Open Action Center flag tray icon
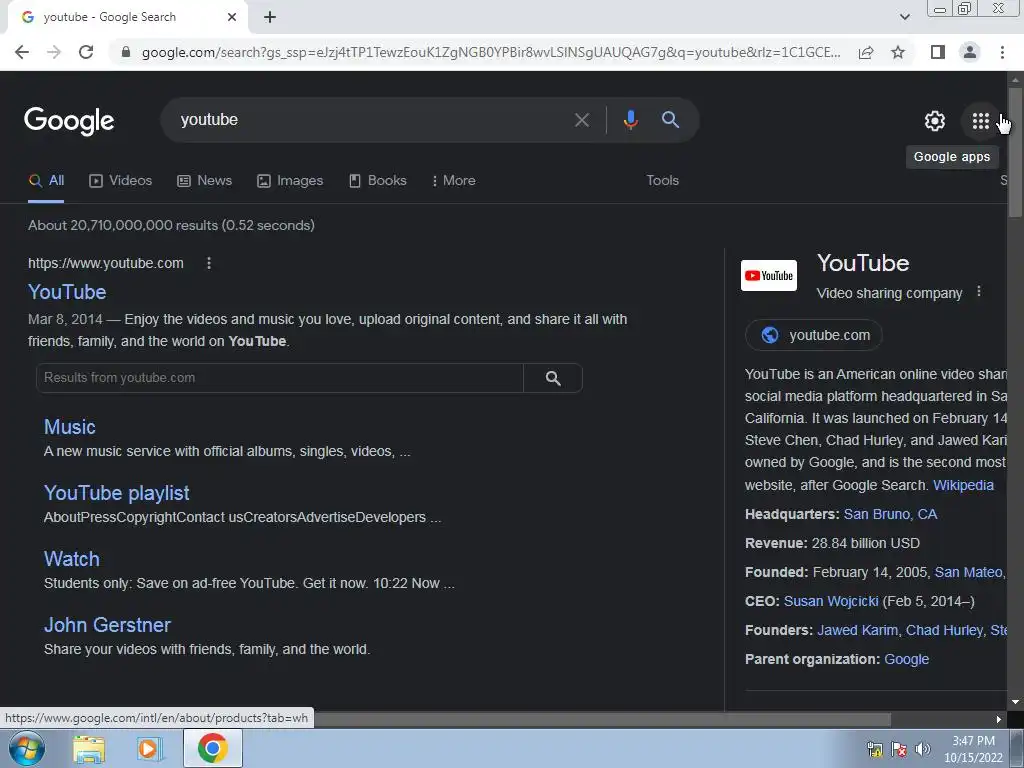Viewport: 1024px width, 768px height. (899, 749)
